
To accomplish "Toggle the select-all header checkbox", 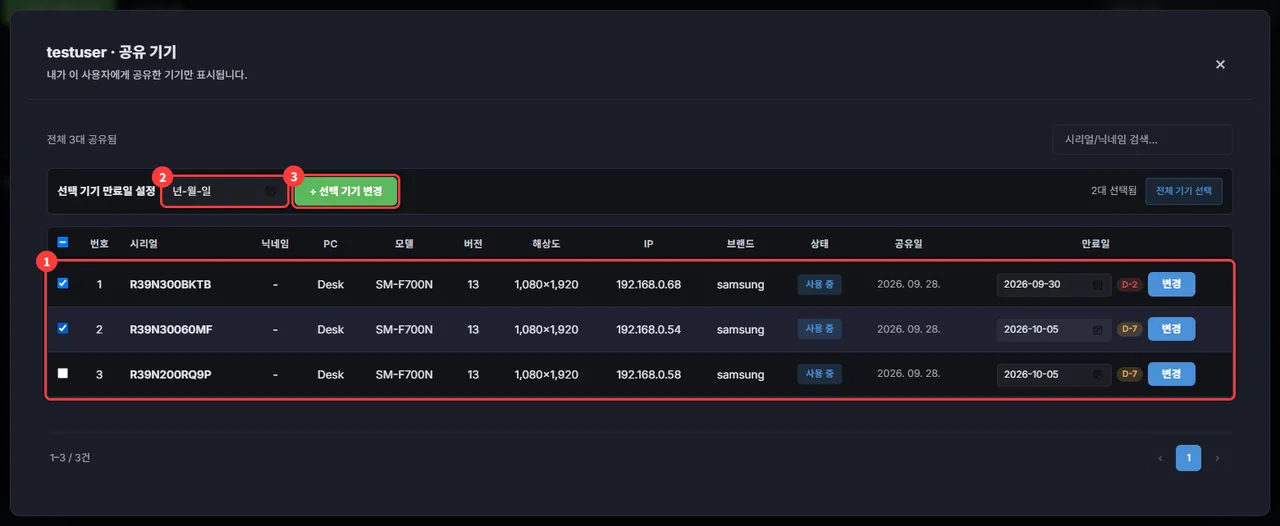I will 63,242.
